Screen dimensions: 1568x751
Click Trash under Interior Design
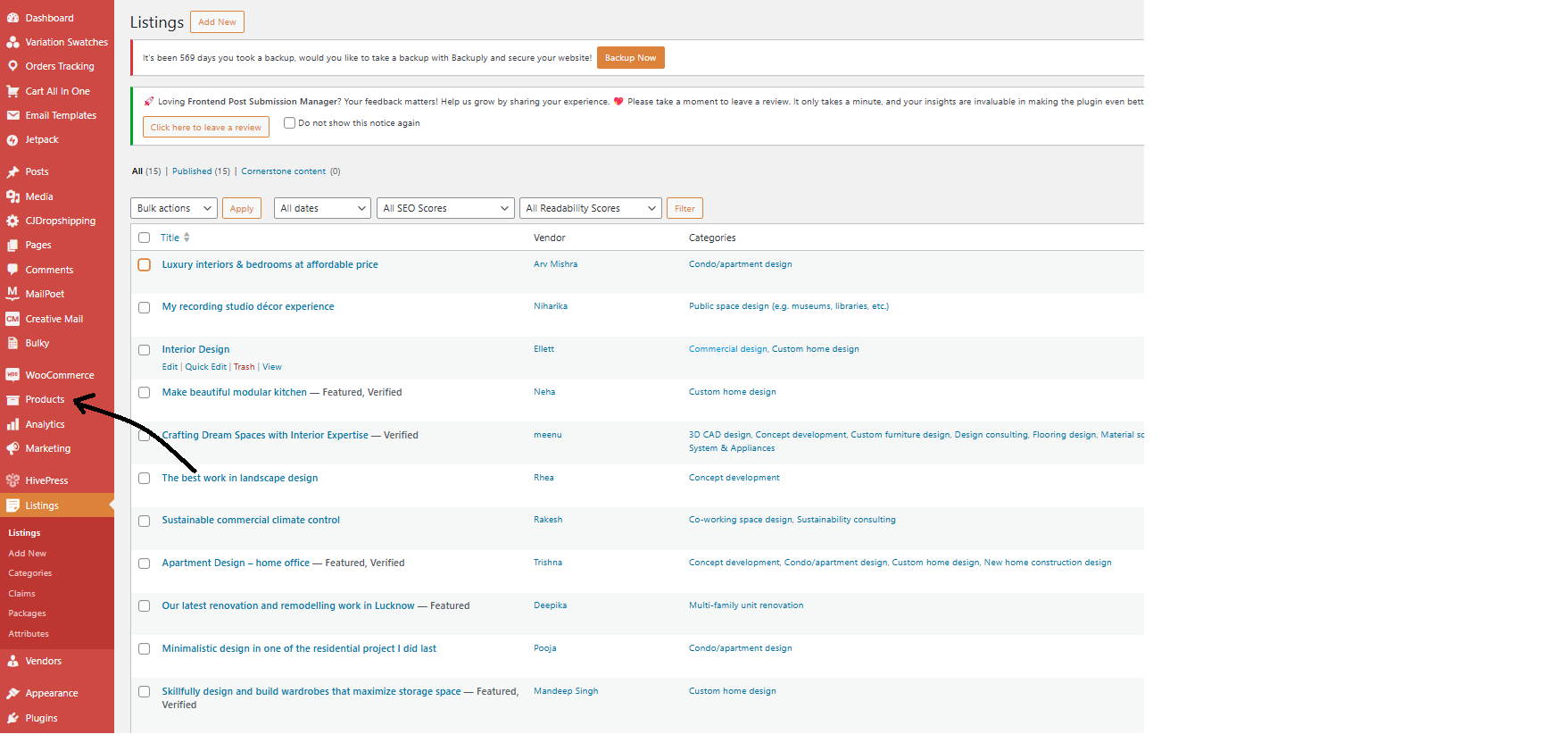245,367
